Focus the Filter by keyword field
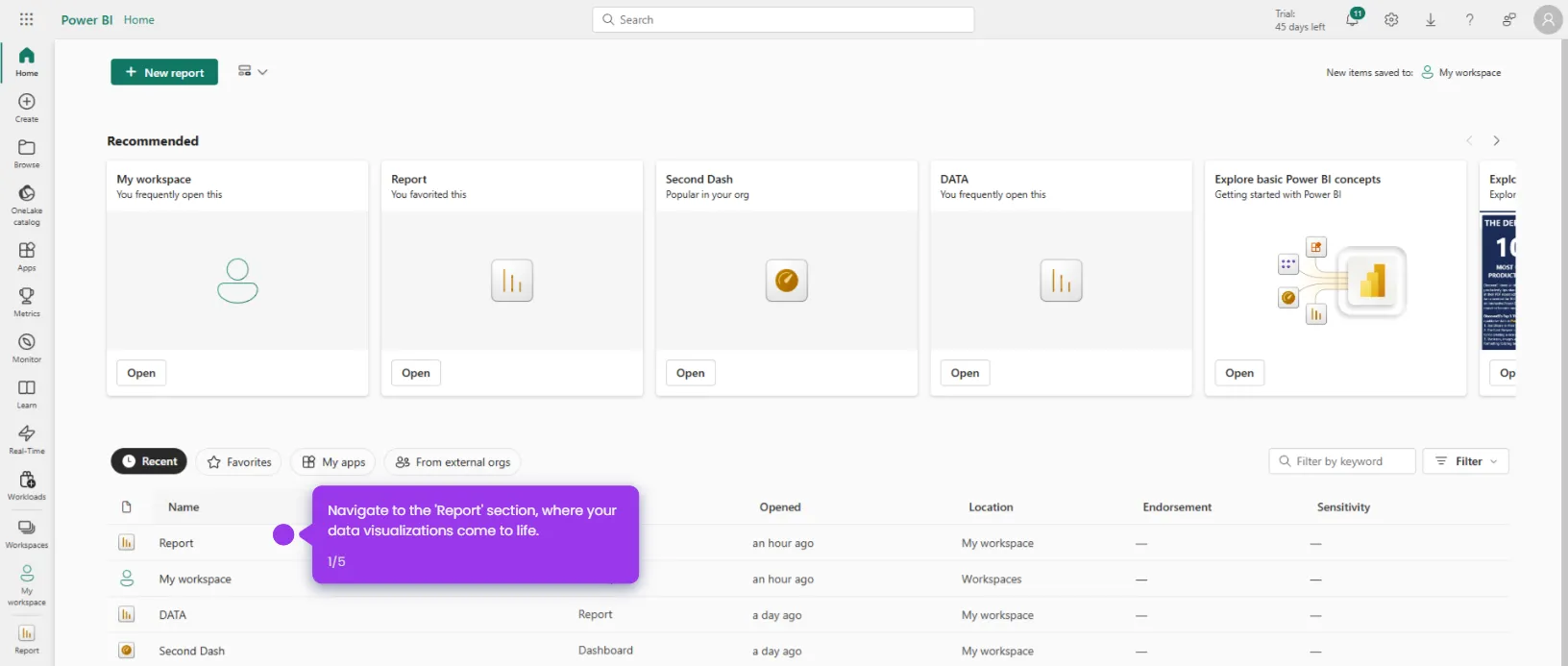Screen dimensions: 1568x666 1342,461
